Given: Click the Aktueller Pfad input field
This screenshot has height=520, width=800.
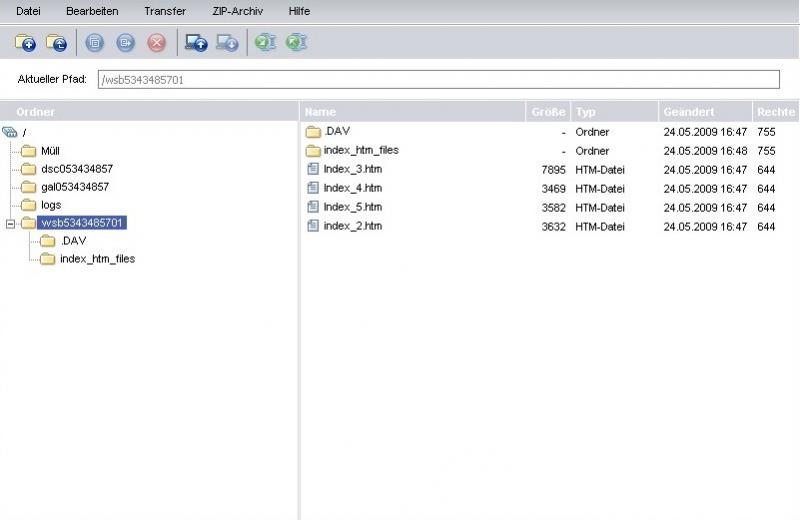Looking at the screenshot, I should [x=438, y=80].
